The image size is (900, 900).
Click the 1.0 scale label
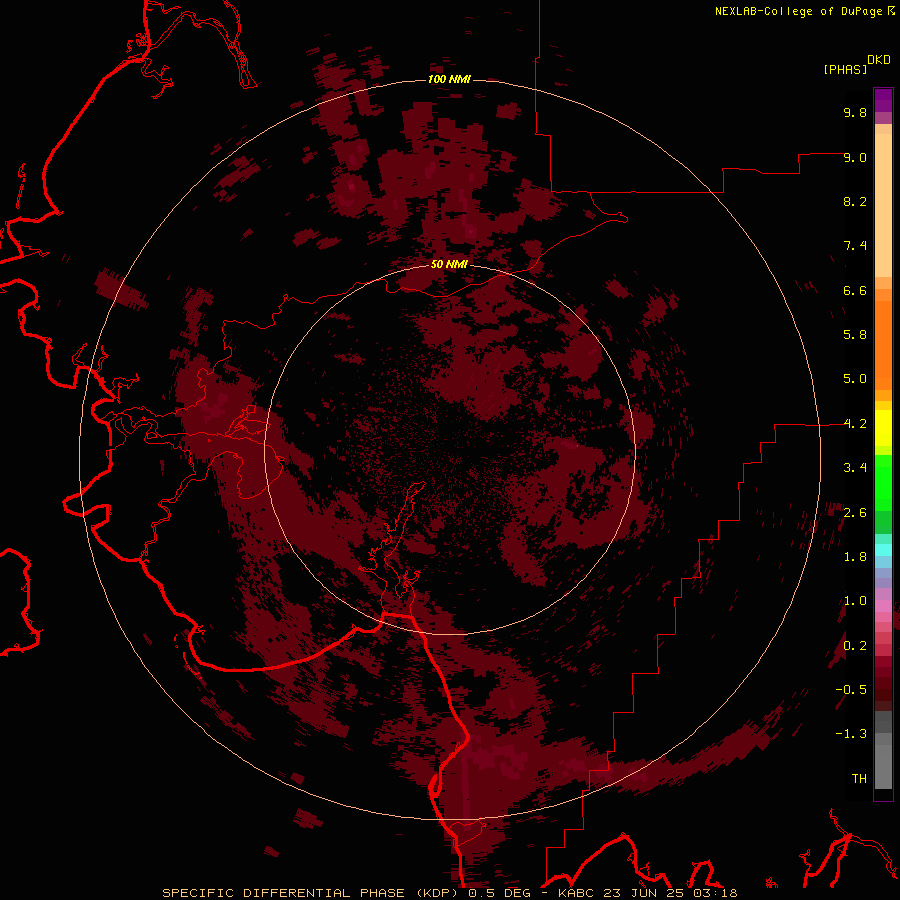tap(855, 601)
